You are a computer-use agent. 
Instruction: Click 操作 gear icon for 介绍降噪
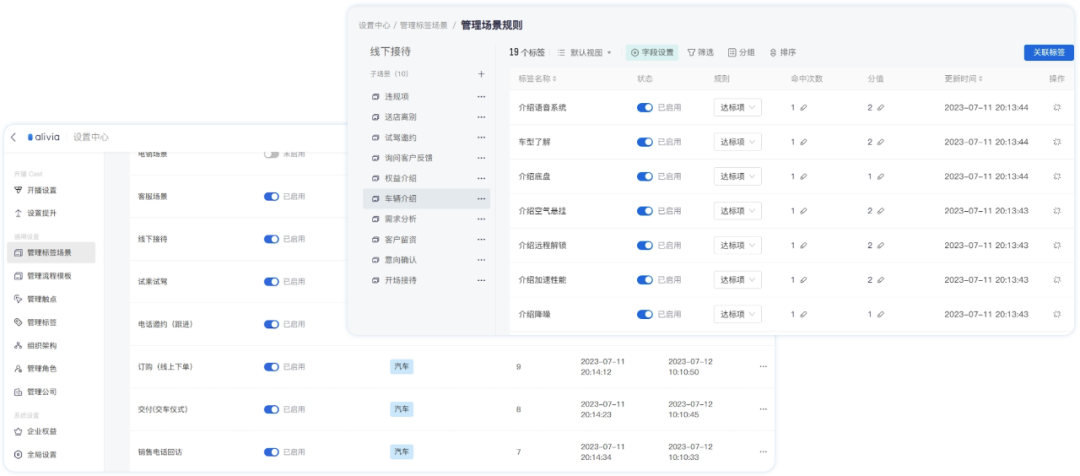1057,314
